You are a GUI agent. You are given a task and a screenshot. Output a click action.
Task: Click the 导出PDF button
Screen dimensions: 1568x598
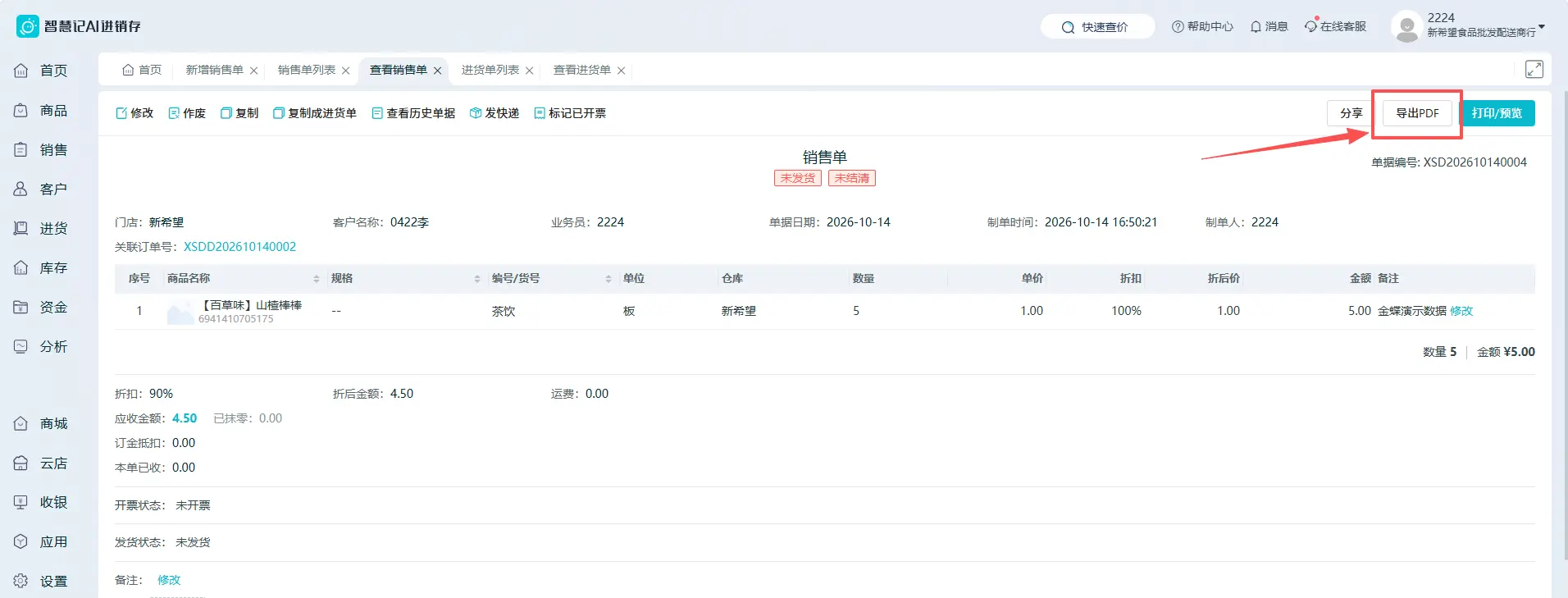[x=1417, y=113]
